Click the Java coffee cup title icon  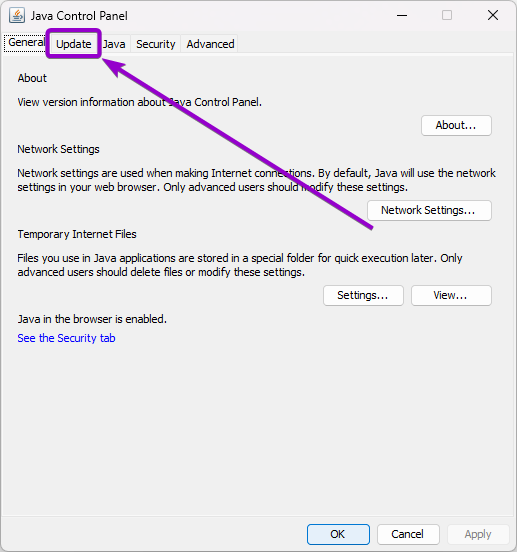point(17,15)
